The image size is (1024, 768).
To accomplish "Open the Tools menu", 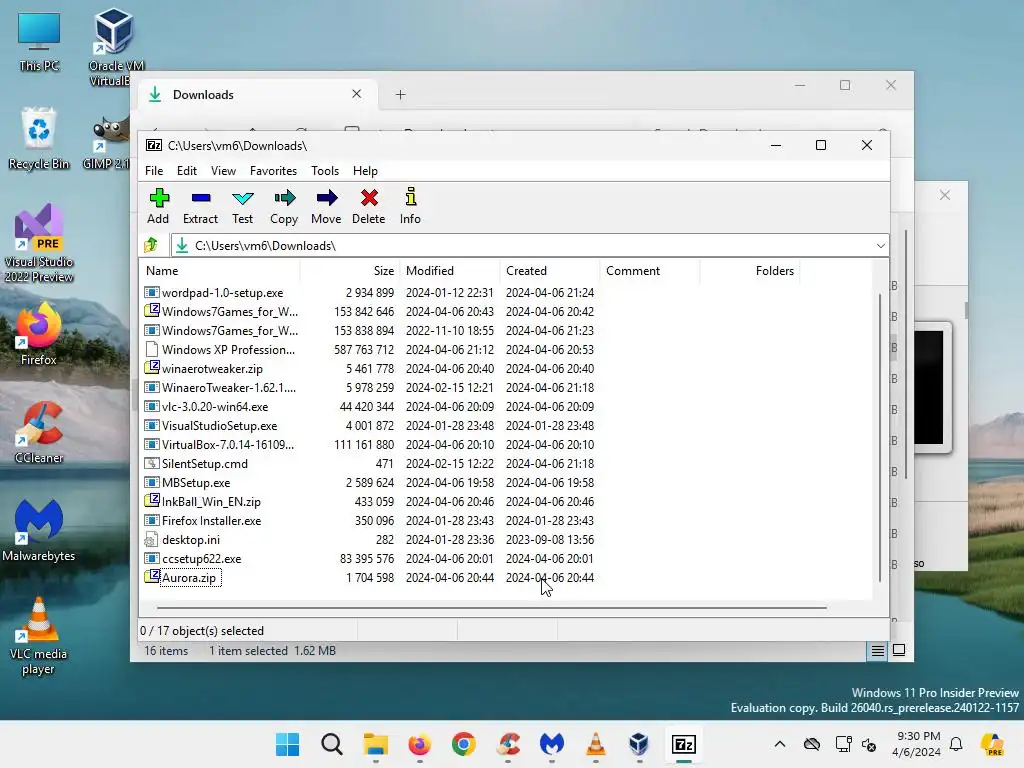I will click(325, 170).
